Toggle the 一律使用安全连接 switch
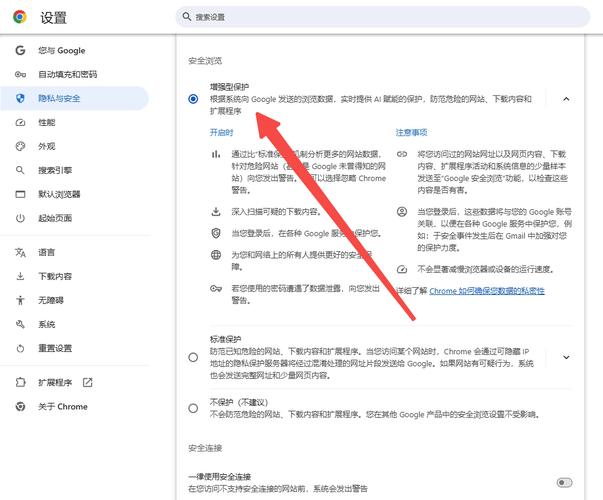 point(564,482)
